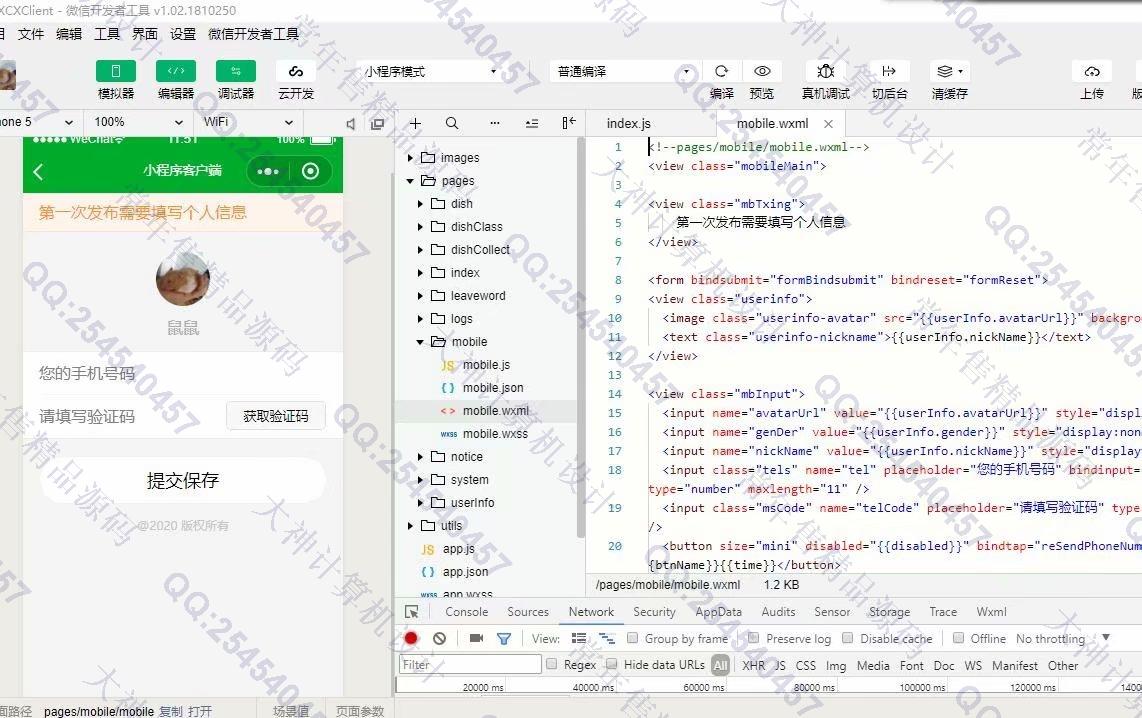Open the 文件 menu
The image size is (1142, 718).
pyautogui.click(x=31, y=34)
